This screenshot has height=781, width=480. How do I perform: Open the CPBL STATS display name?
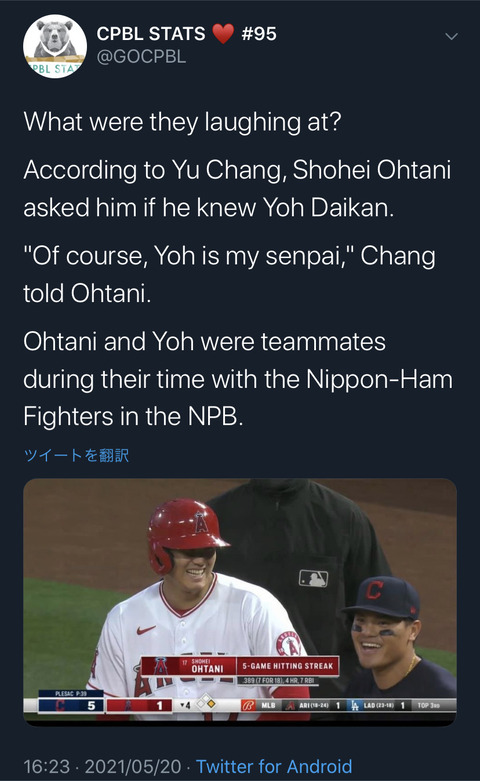(151, 33)
